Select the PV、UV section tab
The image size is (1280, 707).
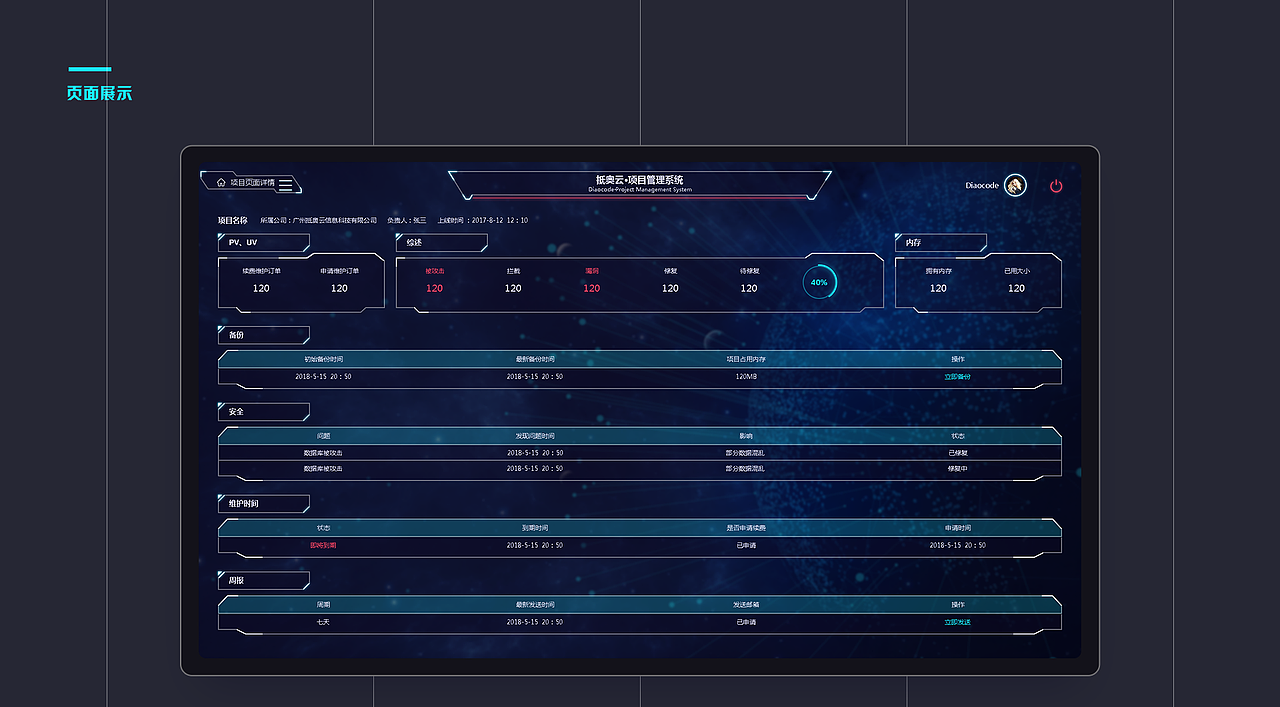tap(263, 242)
